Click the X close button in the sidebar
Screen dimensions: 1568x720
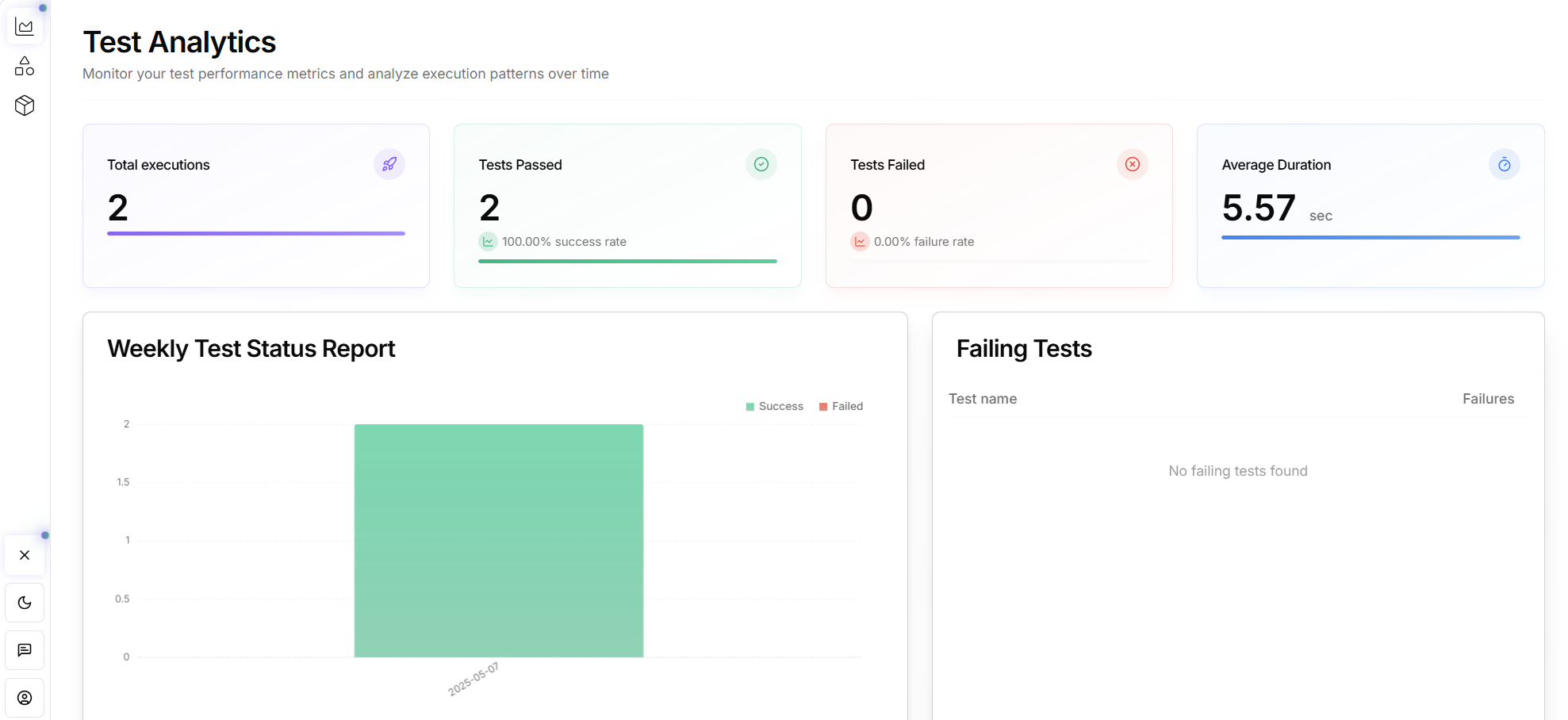coord(24,555)
